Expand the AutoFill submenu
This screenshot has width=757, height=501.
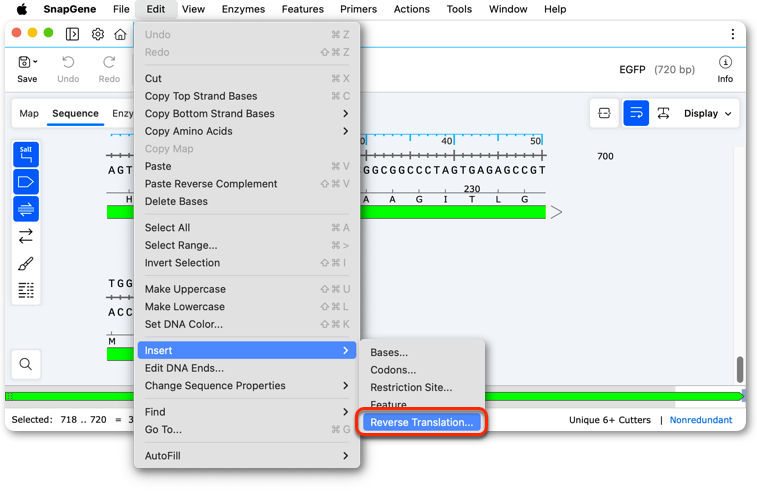point(247,456)
